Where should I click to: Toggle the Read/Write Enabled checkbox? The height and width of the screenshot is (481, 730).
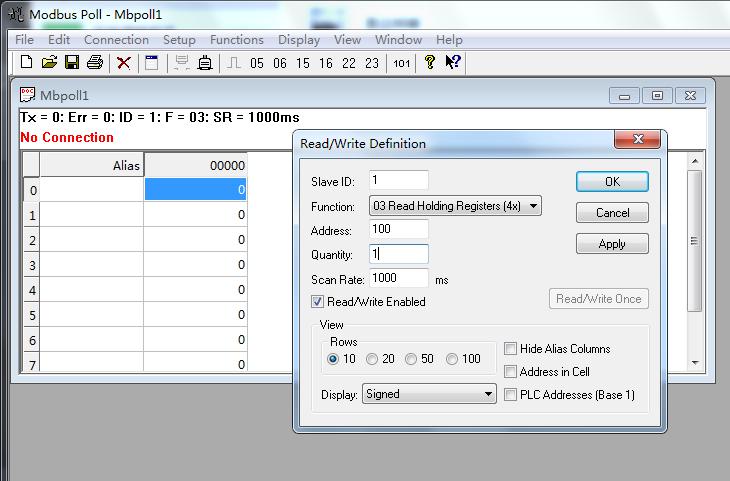coord(318,301)
